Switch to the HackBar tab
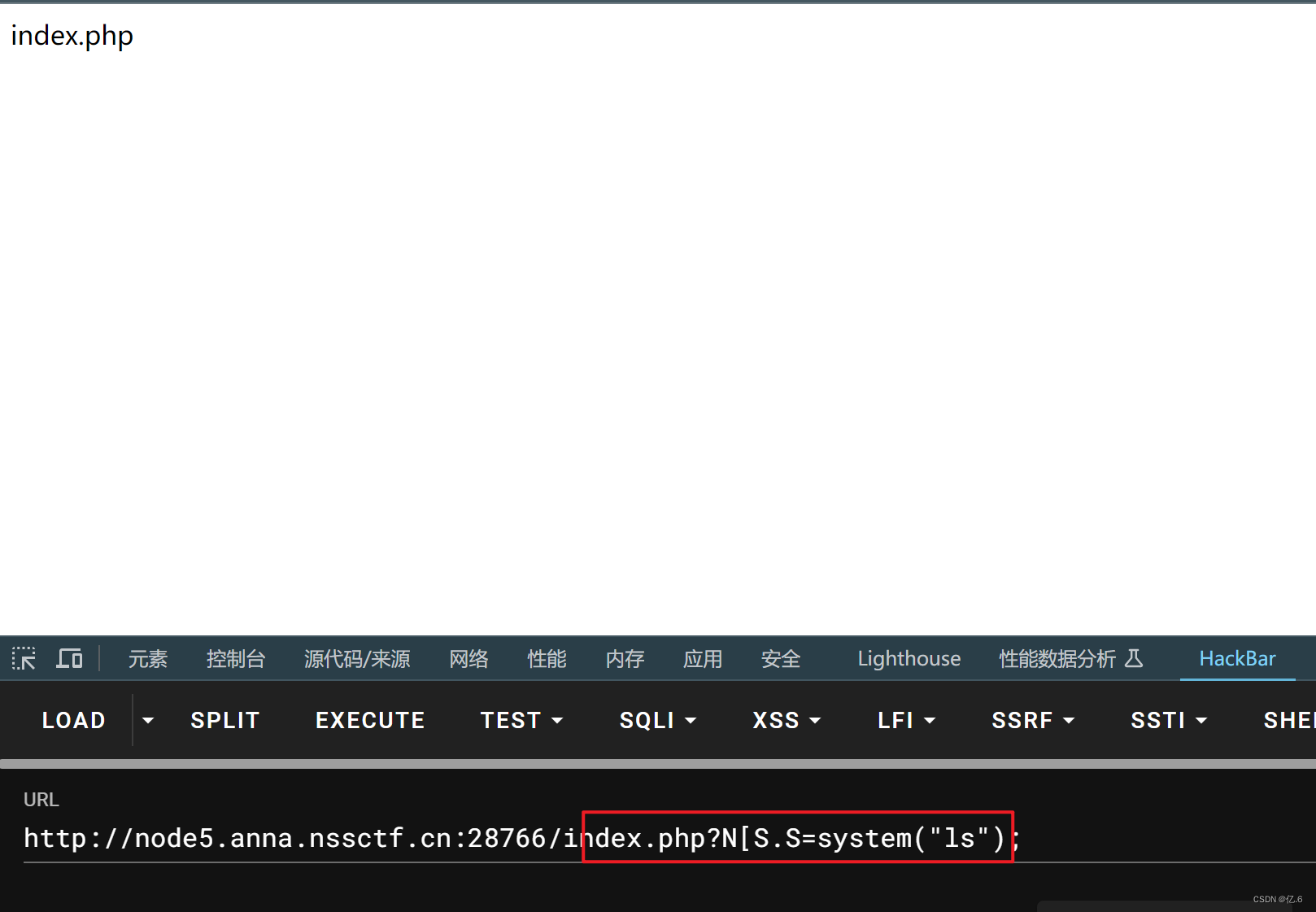This screenshot has height=912, width=1316. coord(1237,658)
